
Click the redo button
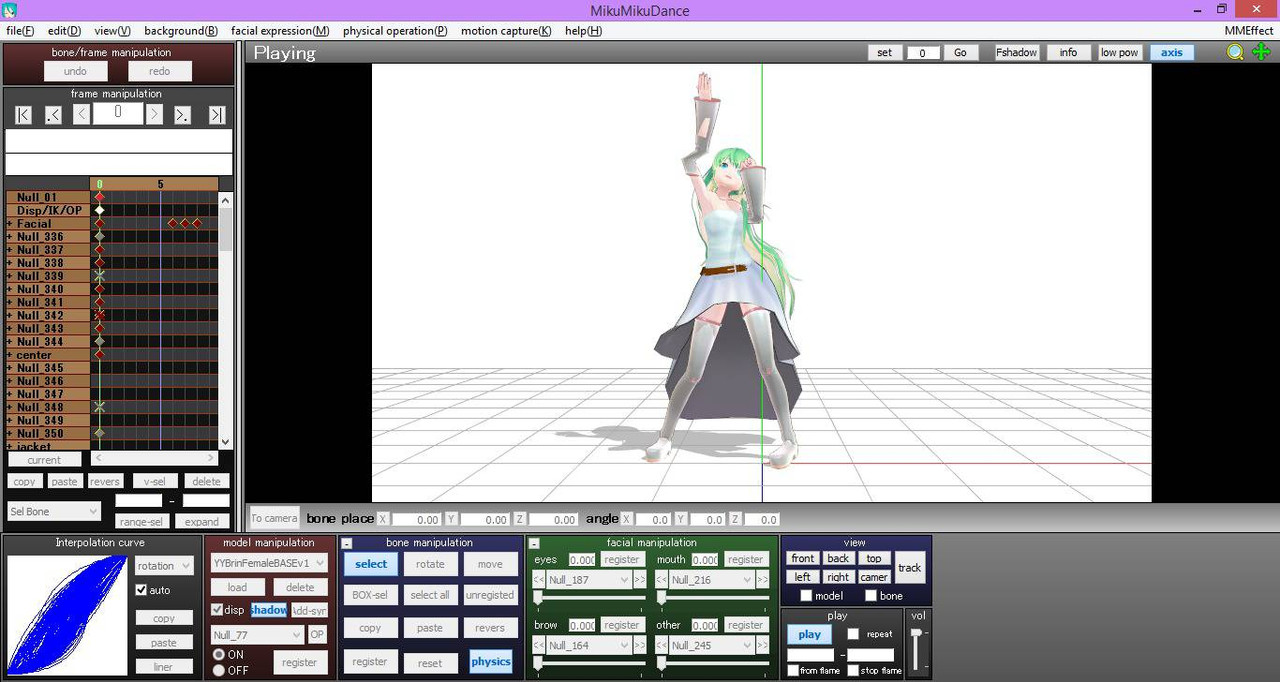pyautogui.click(x=160, y=71)
